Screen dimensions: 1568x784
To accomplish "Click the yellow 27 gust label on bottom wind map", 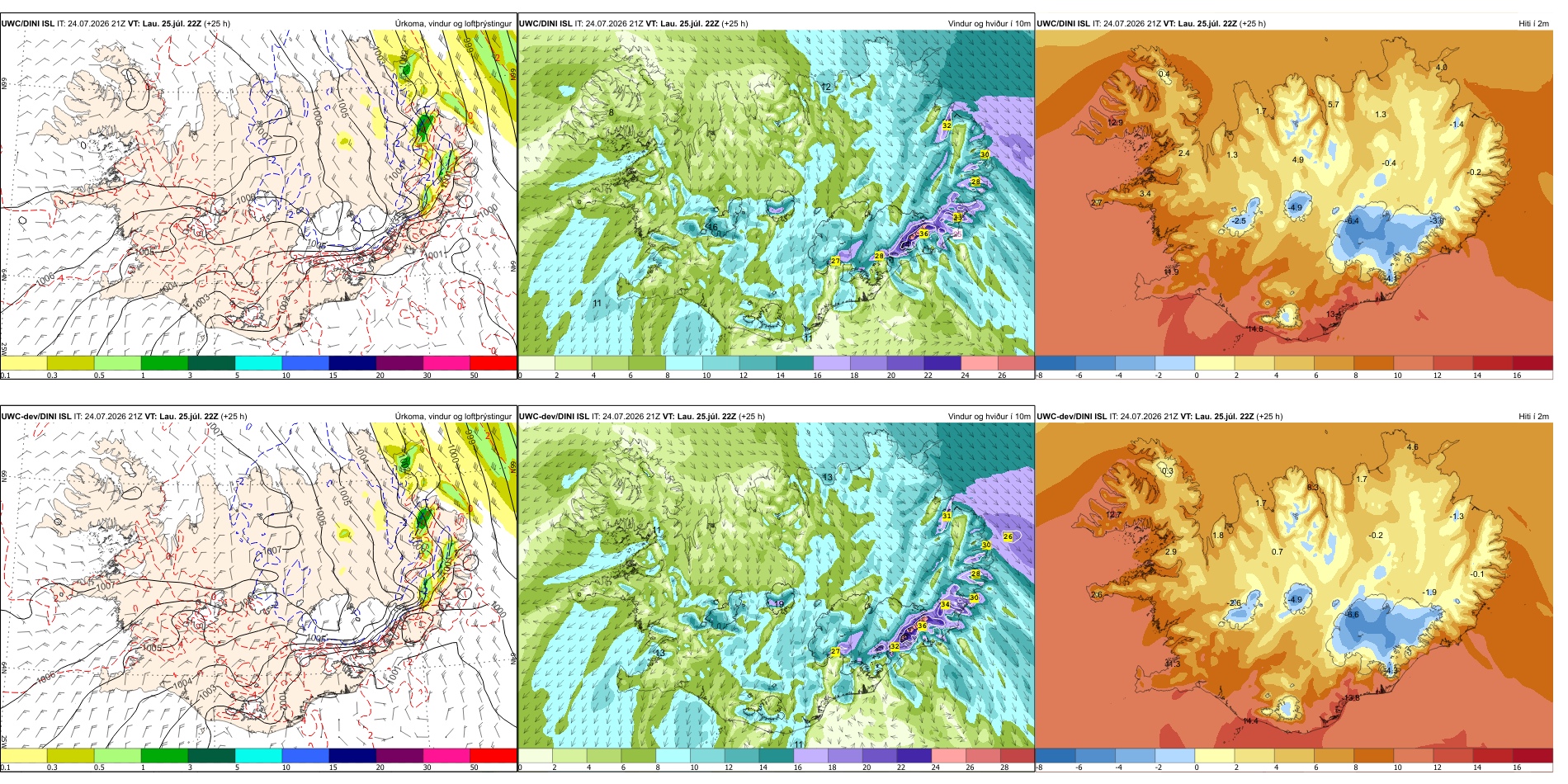I will [835, 652].
